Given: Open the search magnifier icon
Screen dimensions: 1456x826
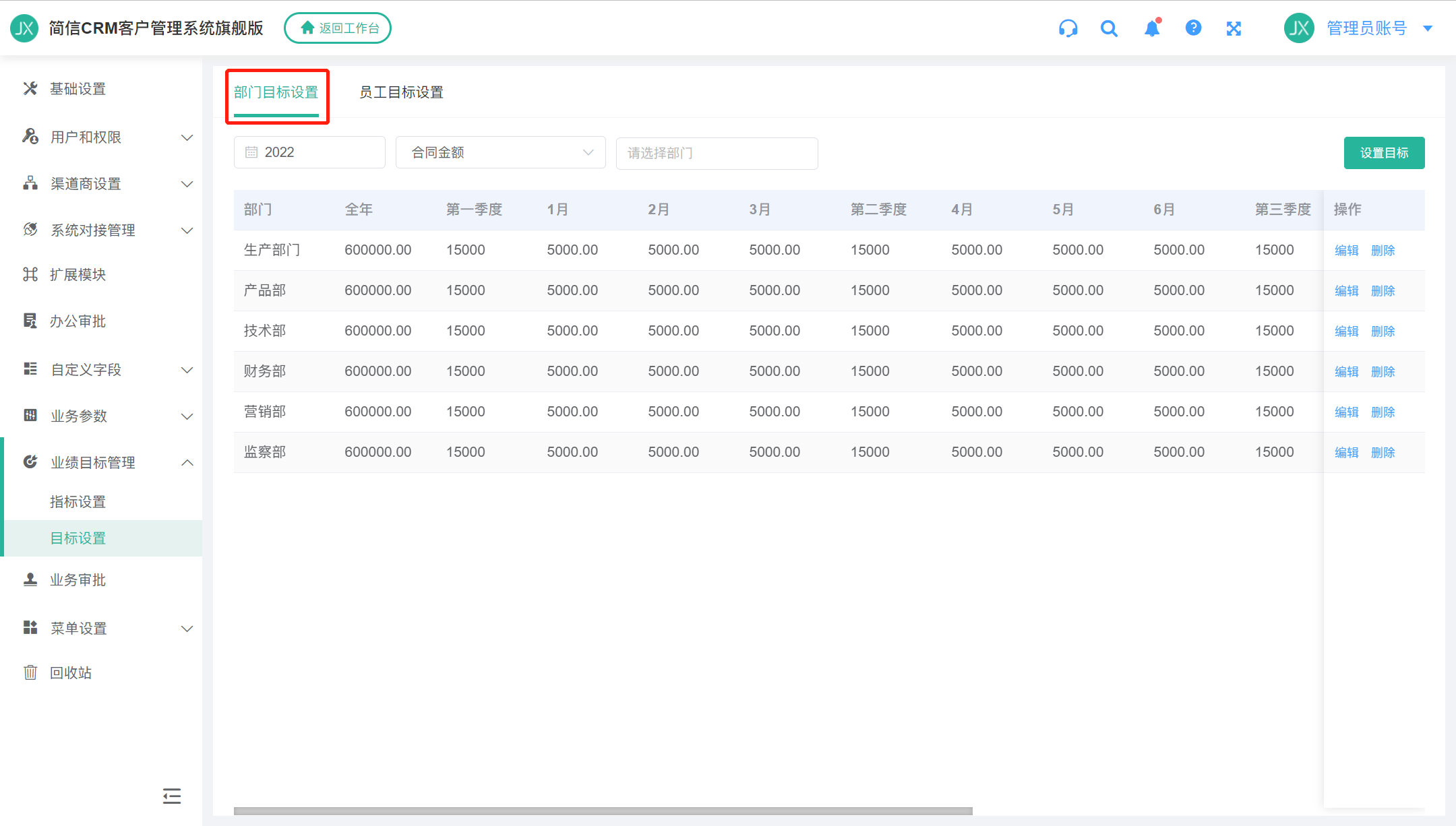Looking at the screenshot, I should [1109, 28].
